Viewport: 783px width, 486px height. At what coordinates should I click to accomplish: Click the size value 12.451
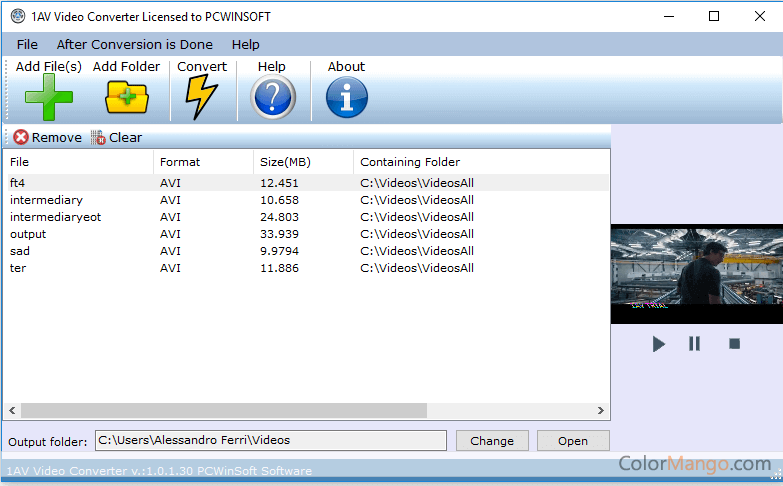click(x=279, y=183)
